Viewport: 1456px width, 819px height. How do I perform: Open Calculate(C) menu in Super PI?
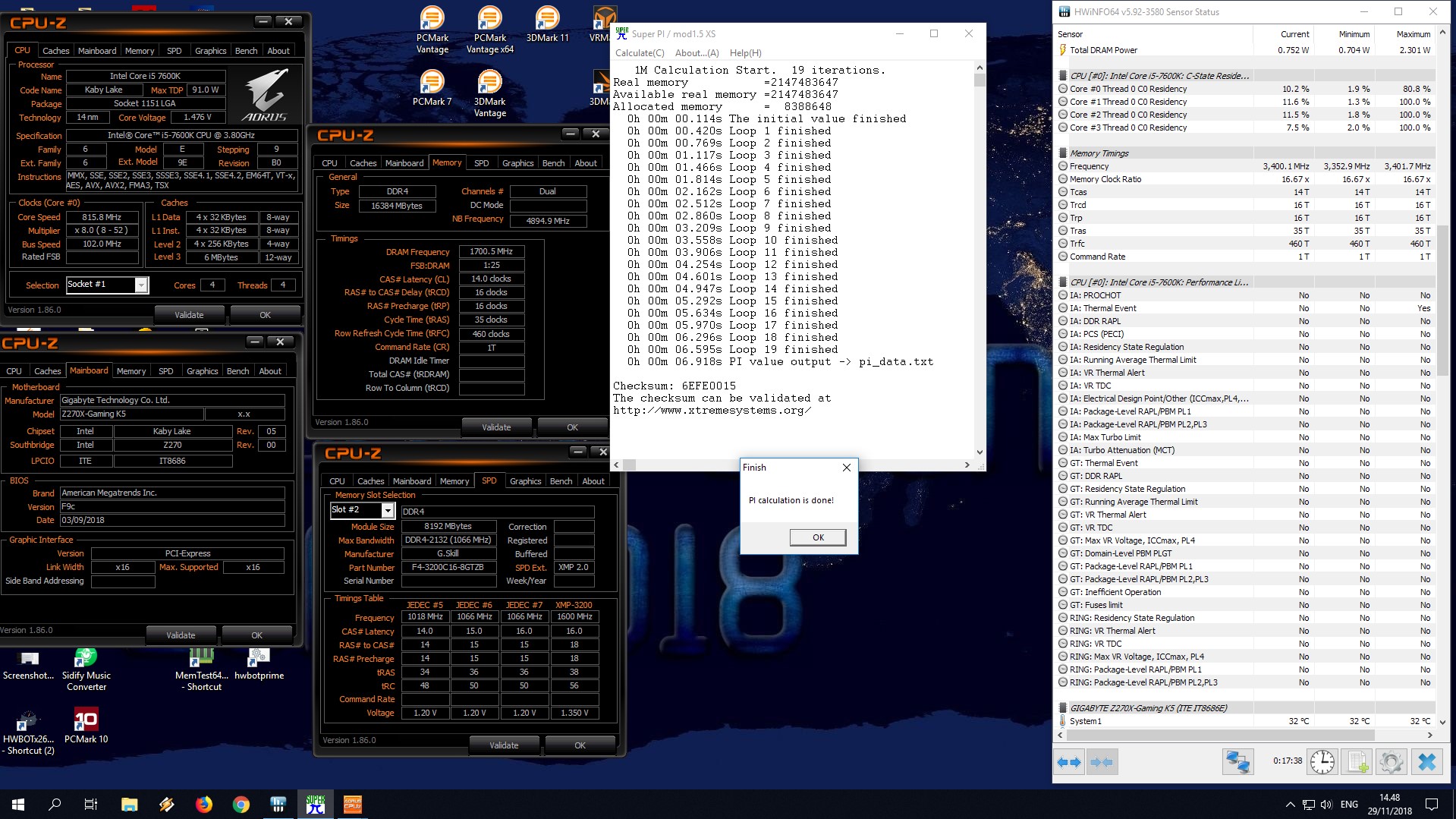click(x=640, y=53)
